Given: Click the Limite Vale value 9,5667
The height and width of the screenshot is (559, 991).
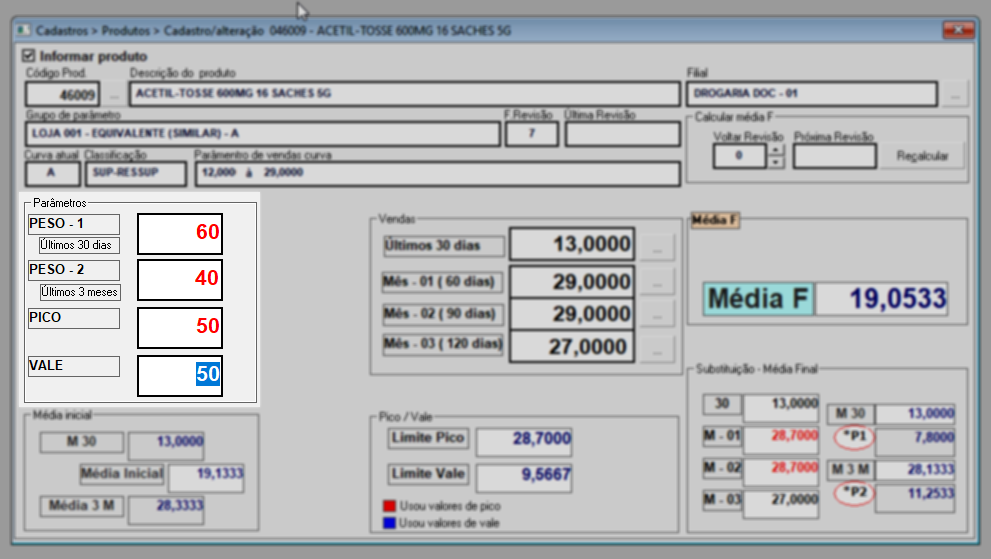Looking at the screenshot, I should (x=524, y=478).
